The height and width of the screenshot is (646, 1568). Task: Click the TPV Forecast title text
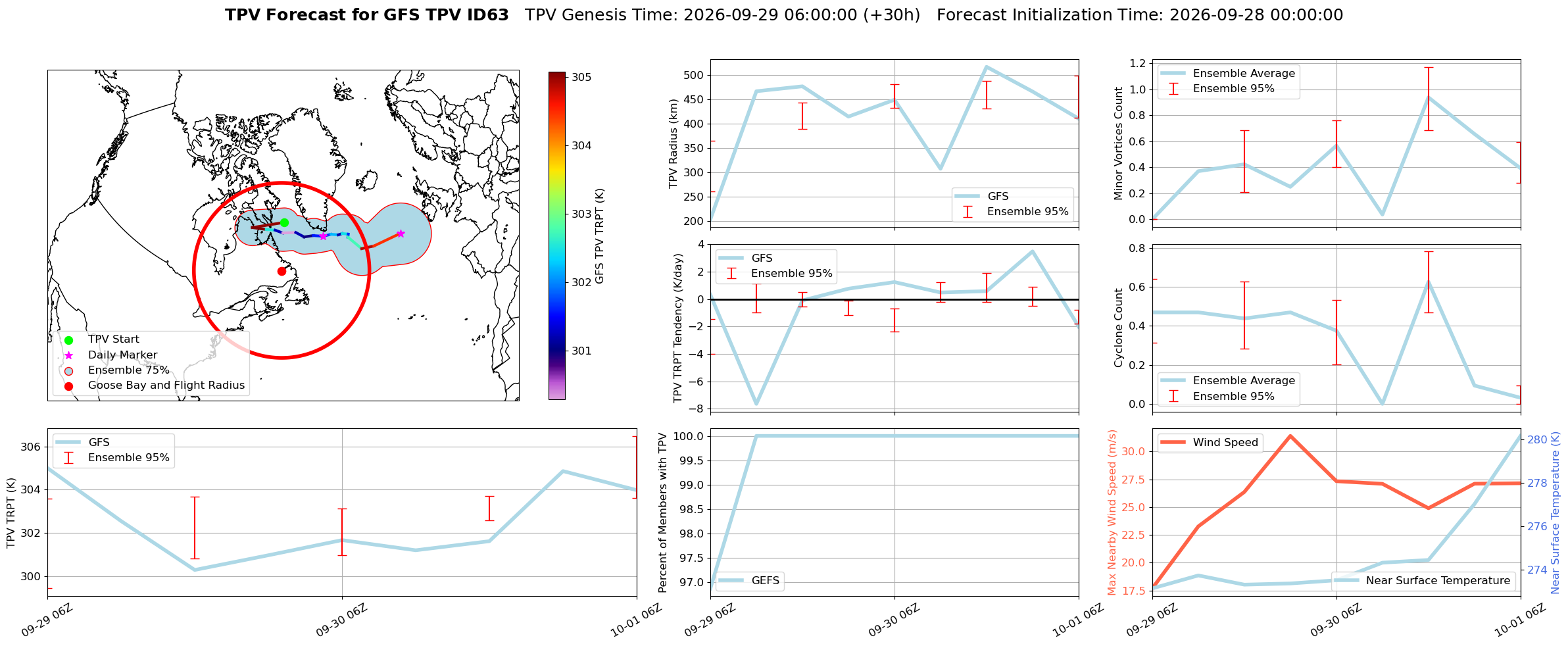(x=367, y=15)
